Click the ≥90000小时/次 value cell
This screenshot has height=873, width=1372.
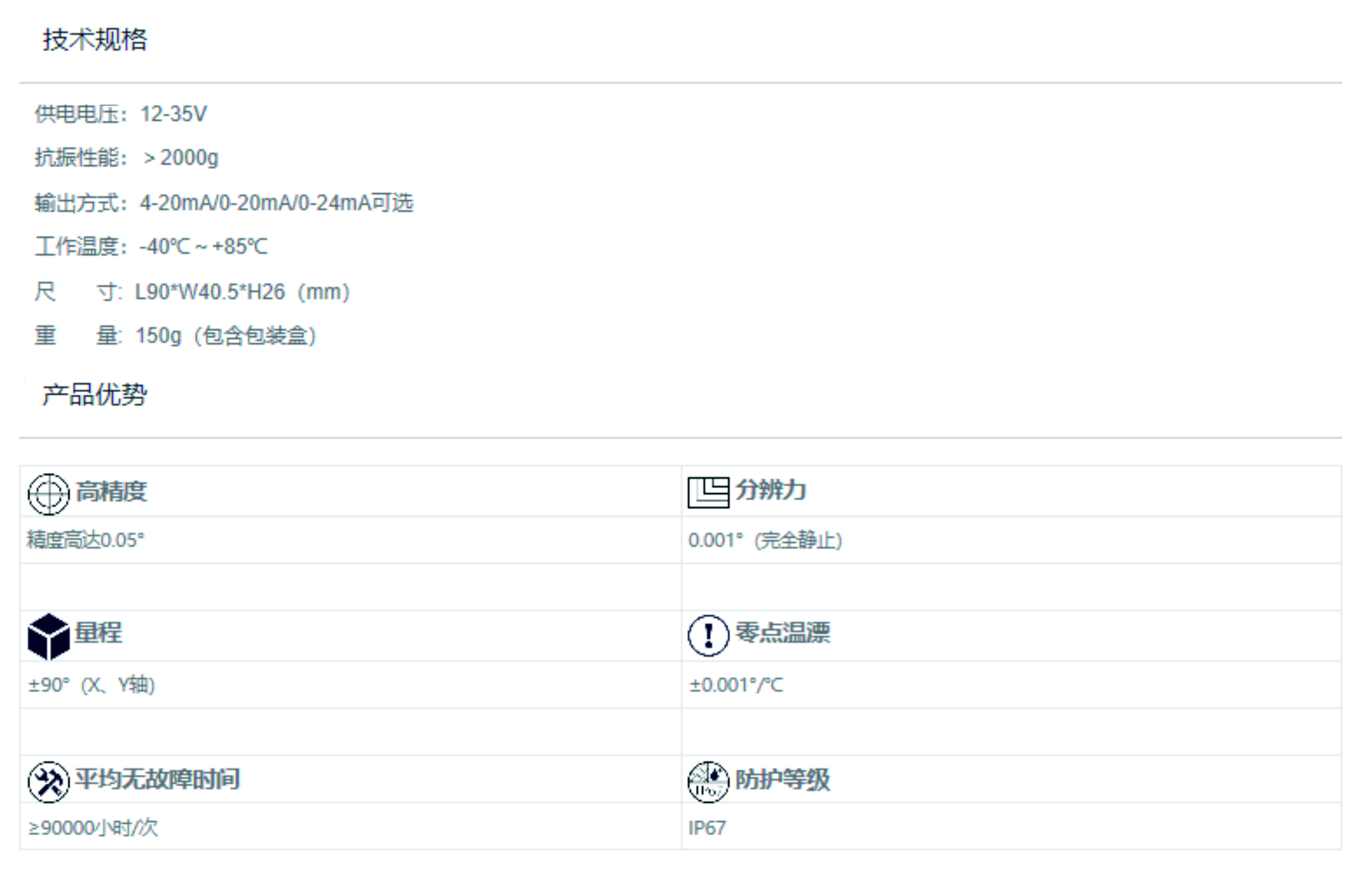coord(93,827)
